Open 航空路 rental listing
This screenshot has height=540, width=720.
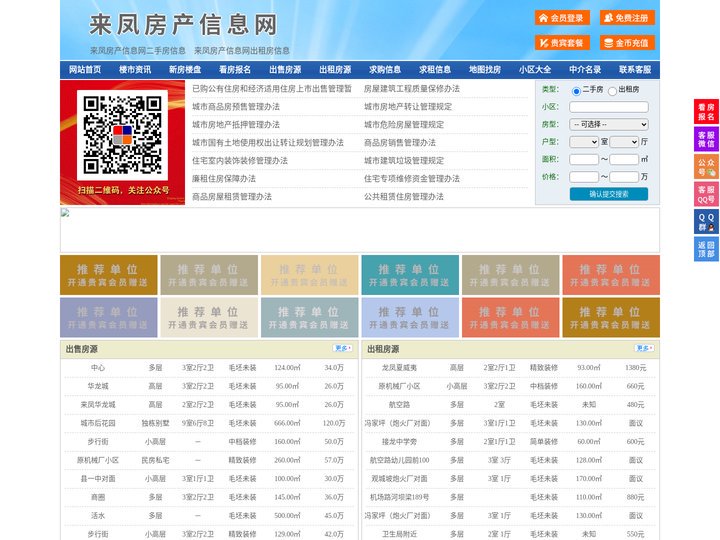399,405
